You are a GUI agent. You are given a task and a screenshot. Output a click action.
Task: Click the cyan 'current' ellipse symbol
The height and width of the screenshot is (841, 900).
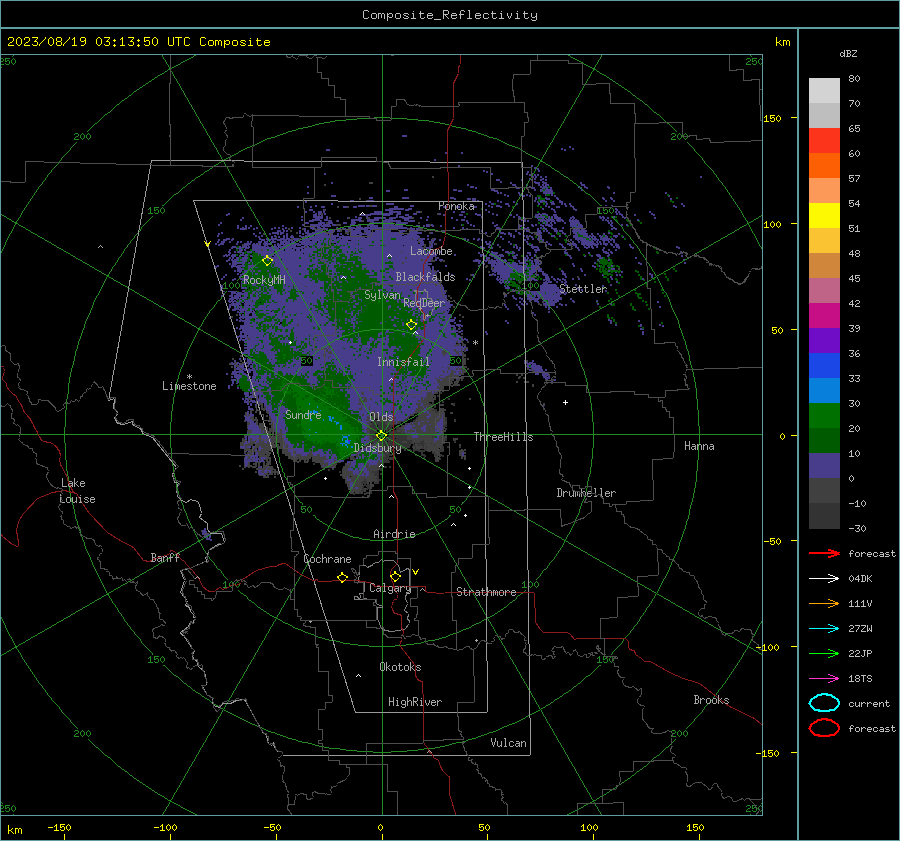[824, 703]
